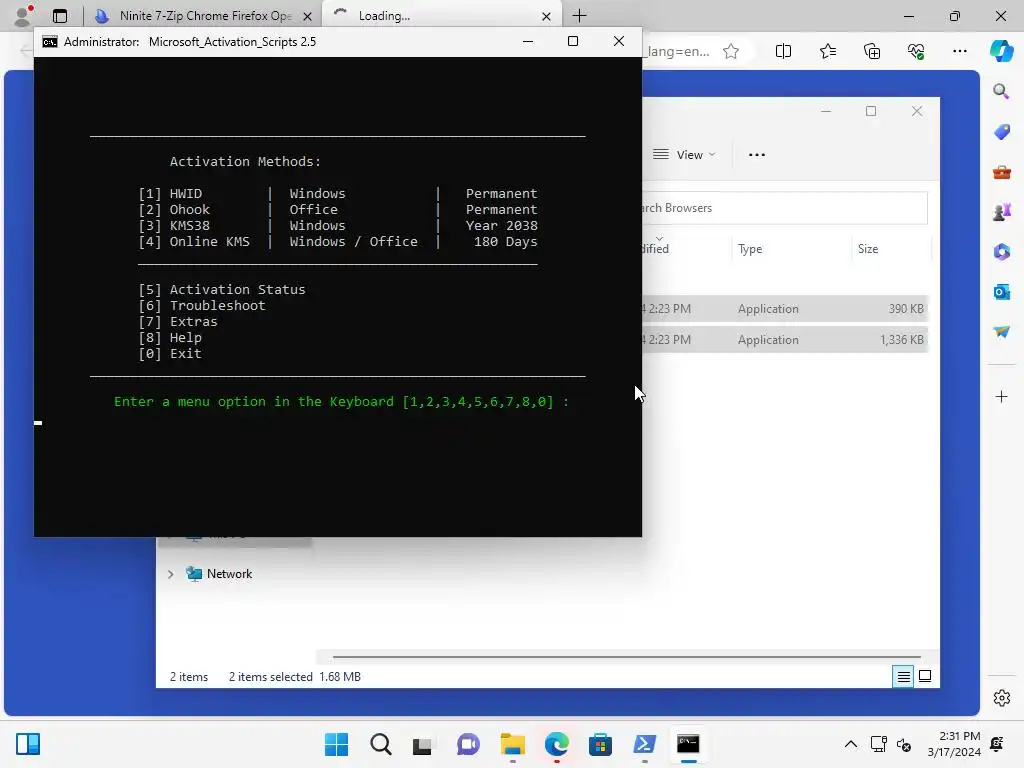Open network status tray icon

(x=878, y=744)
